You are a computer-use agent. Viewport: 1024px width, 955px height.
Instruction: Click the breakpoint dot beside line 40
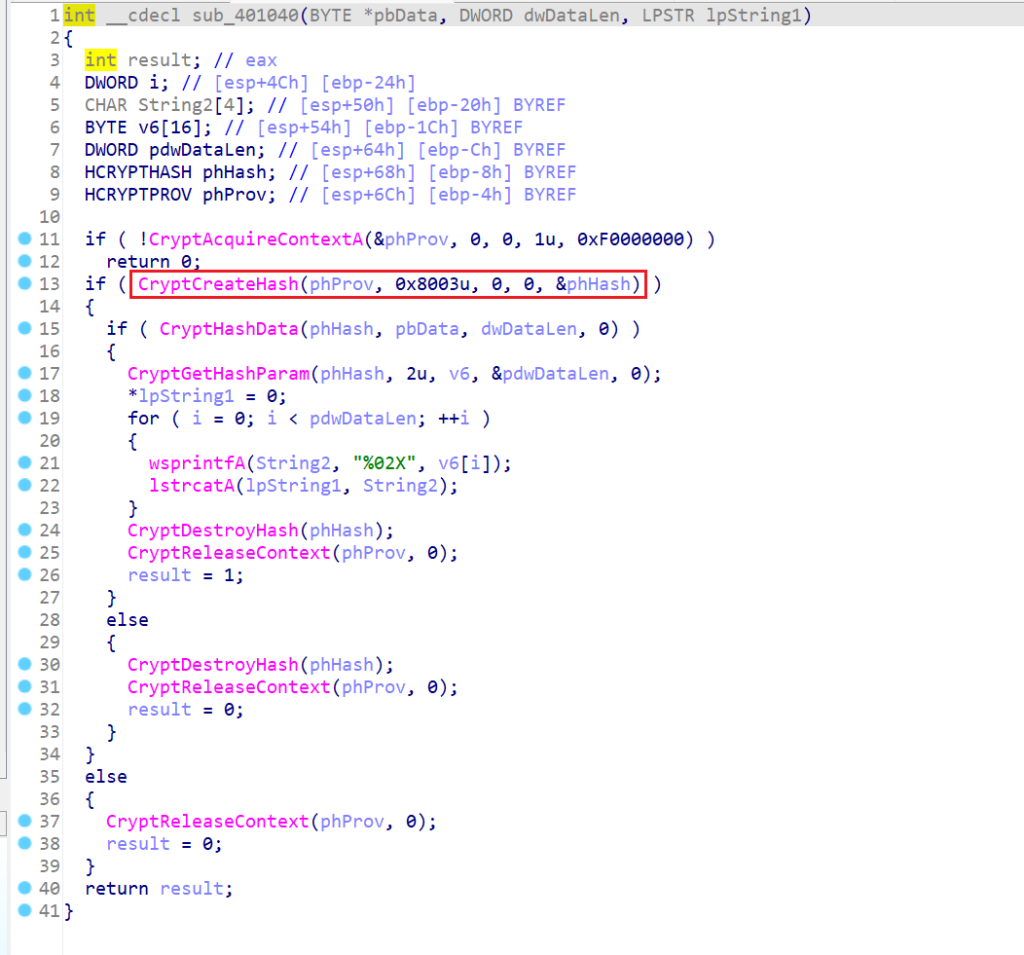[x=25, y=889]
